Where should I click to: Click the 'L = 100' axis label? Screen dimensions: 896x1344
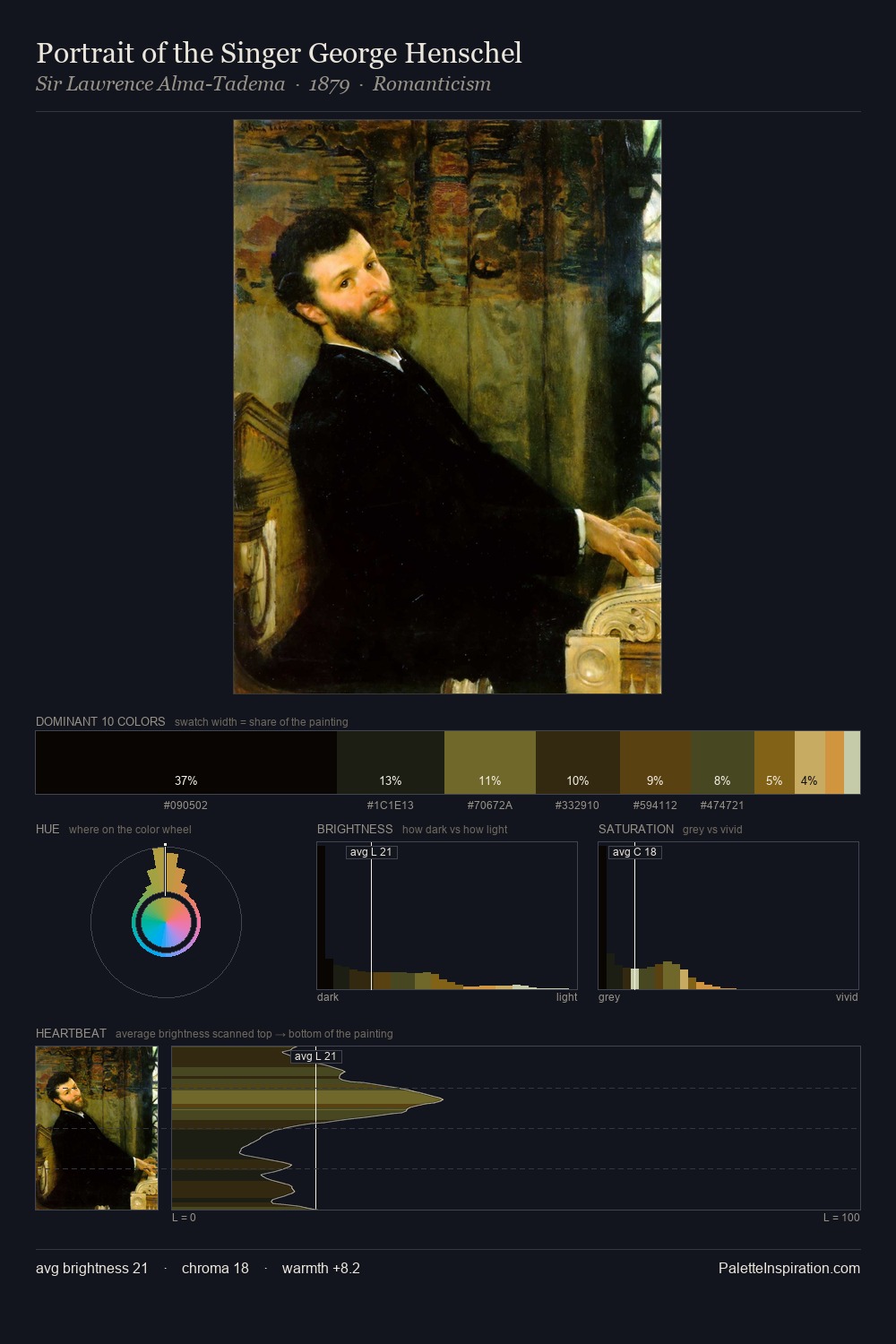[x=841, y=1218]
